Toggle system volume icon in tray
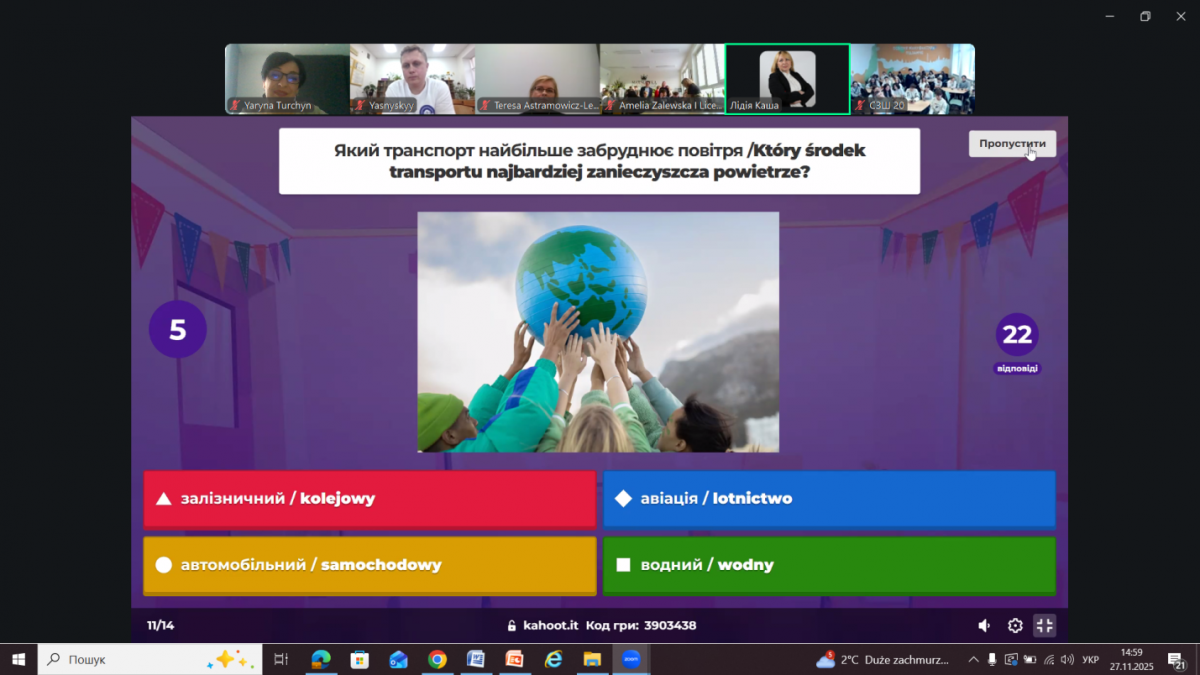This screenshot has height=675, width=1200. pos(1067,660)
